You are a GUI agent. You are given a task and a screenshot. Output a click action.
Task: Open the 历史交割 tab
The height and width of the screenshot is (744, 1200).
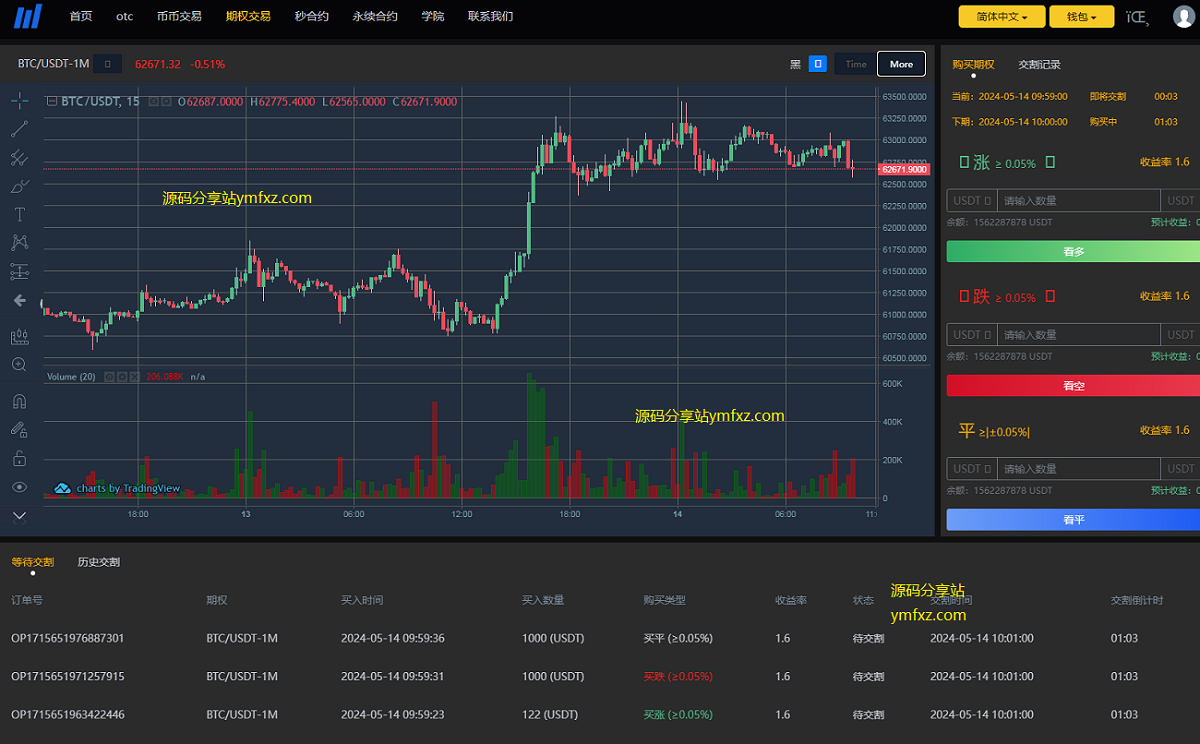(x=98, y=562)
